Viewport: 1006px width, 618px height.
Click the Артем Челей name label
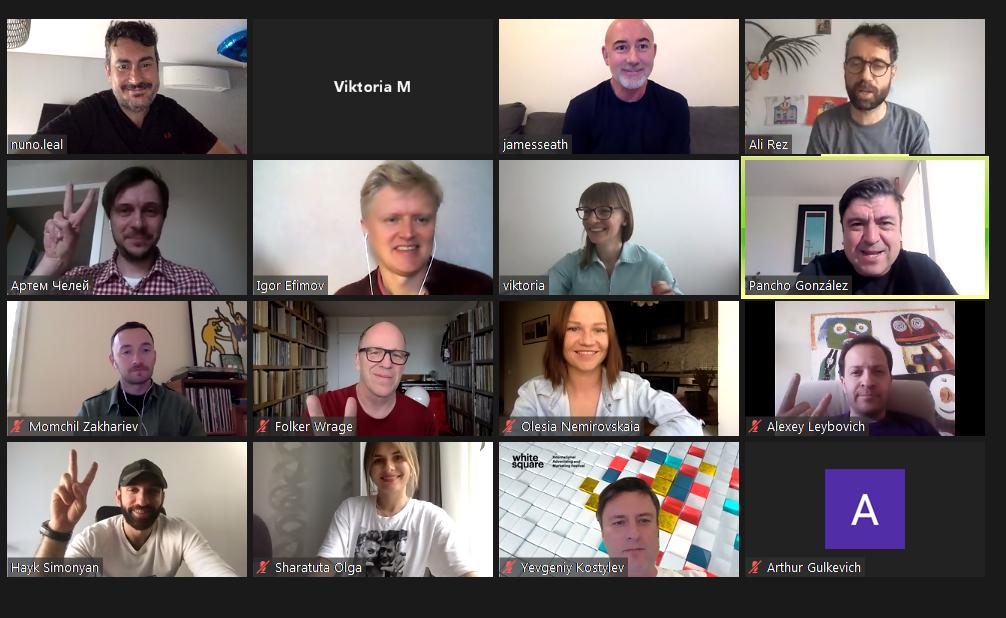50,286
